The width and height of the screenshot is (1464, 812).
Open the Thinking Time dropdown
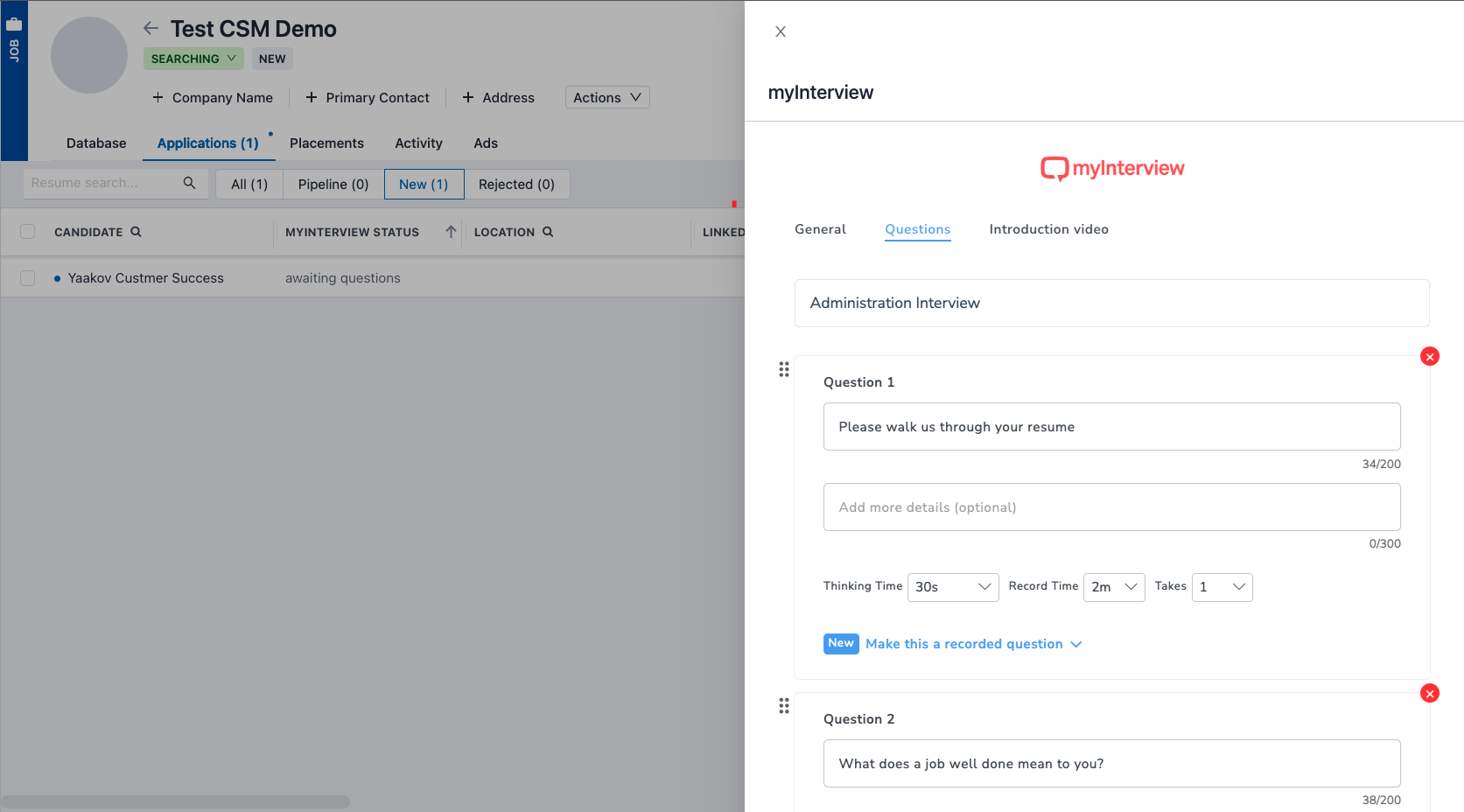952,587
